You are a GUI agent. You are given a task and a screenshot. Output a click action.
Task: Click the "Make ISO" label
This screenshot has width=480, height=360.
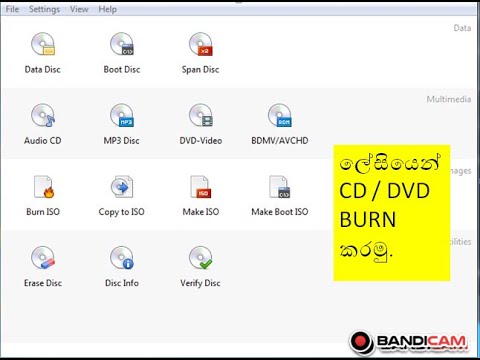[201, 212]
